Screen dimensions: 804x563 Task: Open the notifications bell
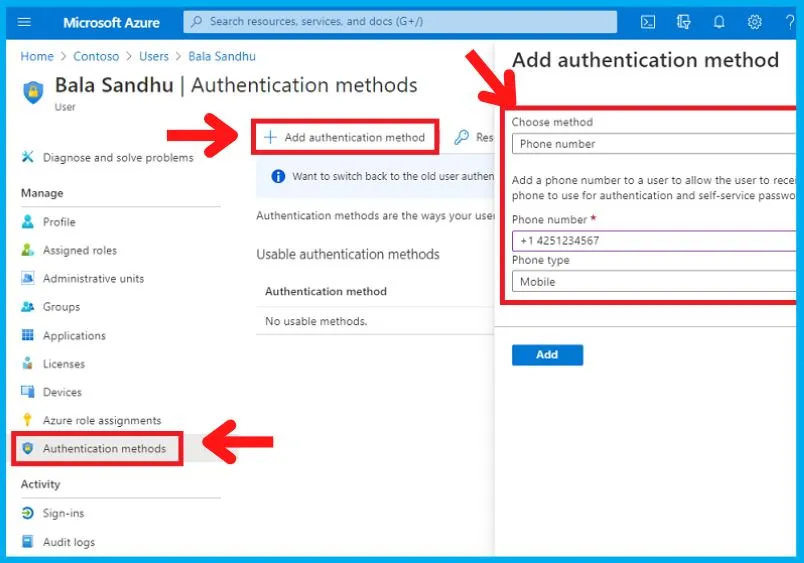[719, 22]
